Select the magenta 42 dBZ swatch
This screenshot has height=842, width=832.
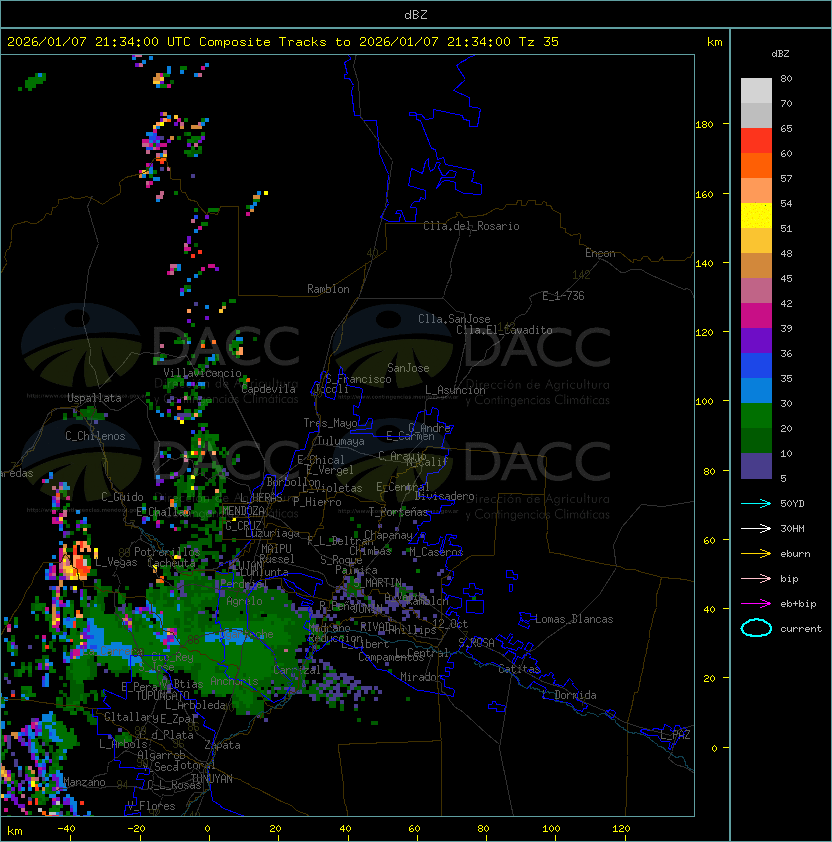pyautogui.click(x=756, y=315)
